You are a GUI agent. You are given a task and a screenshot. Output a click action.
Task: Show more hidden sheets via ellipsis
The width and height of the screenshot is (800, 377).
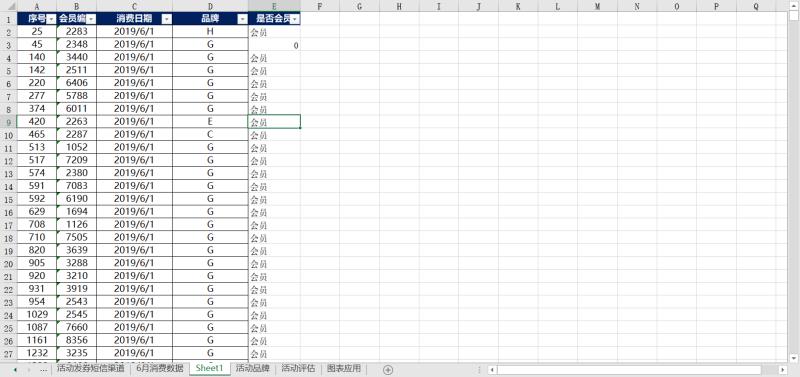pos(44,369)
